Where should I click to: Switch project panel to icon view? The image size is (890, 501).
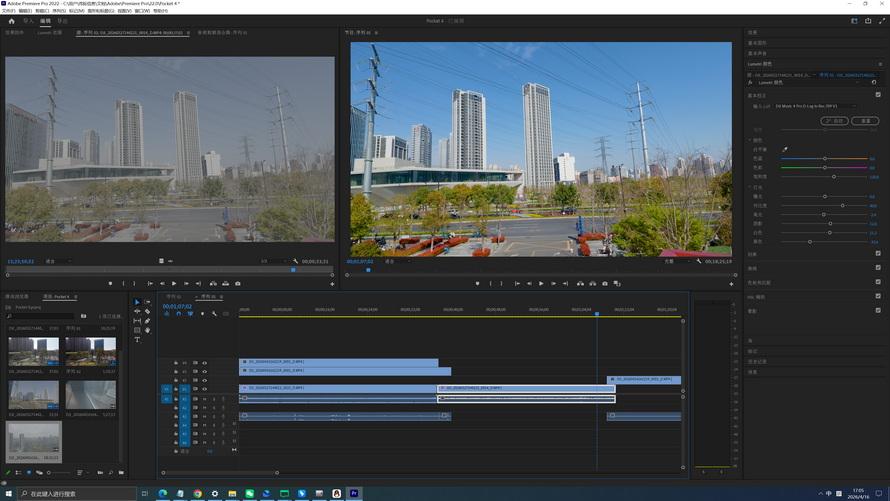click(28, 472)
